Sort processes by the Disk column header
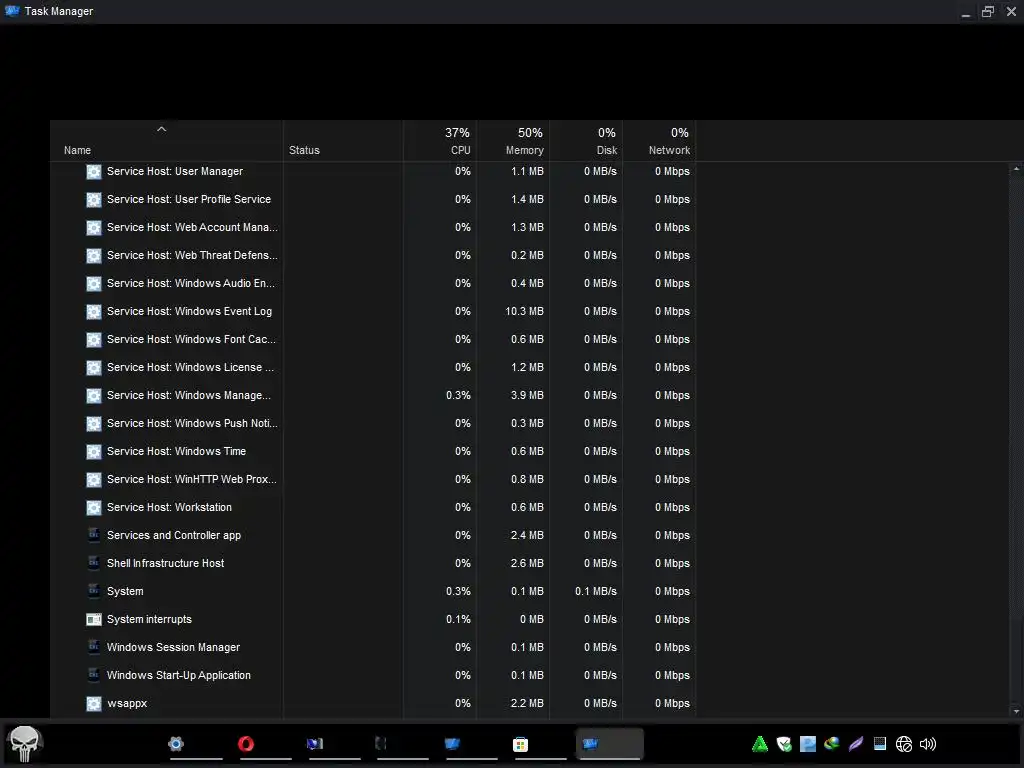Screen dimensions: 1024x768 click(x=586, y=141)
